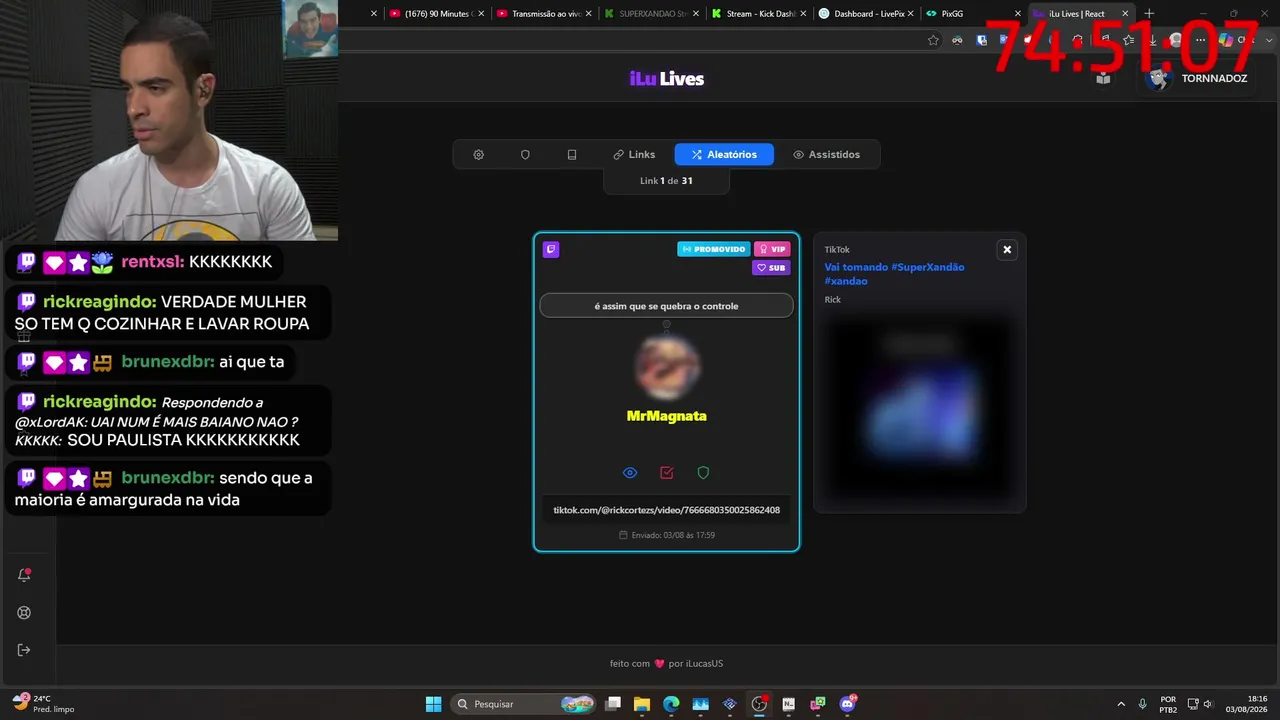Select the Aleatórios tab

(x=724, y=155)
